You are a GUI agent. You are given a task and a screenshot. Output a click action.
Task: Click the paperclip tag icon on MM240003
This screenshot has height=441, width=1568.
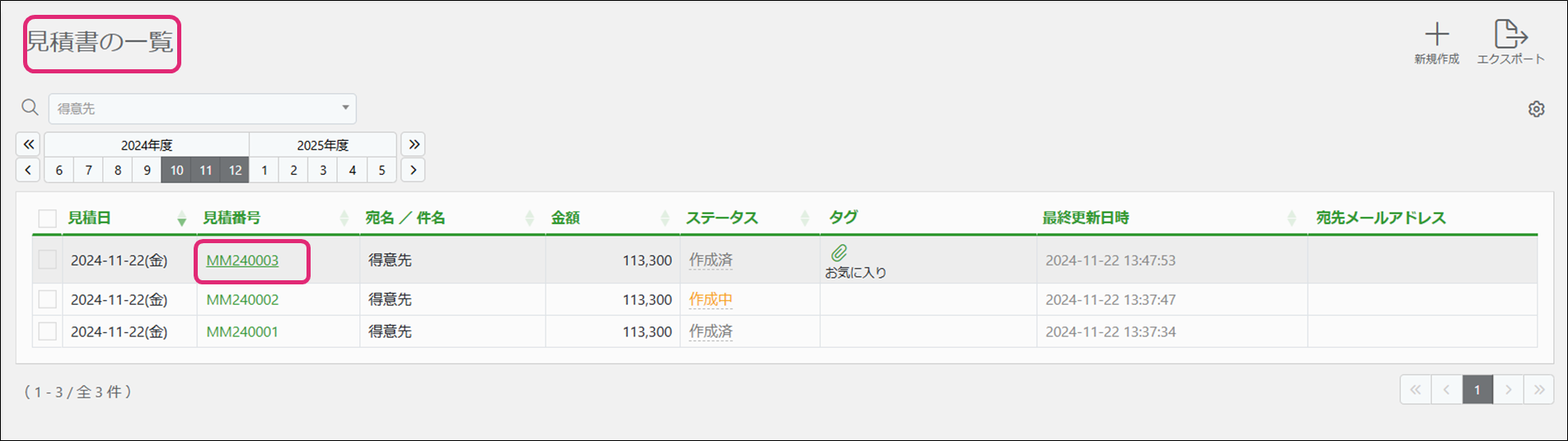[x=839, y=253]
